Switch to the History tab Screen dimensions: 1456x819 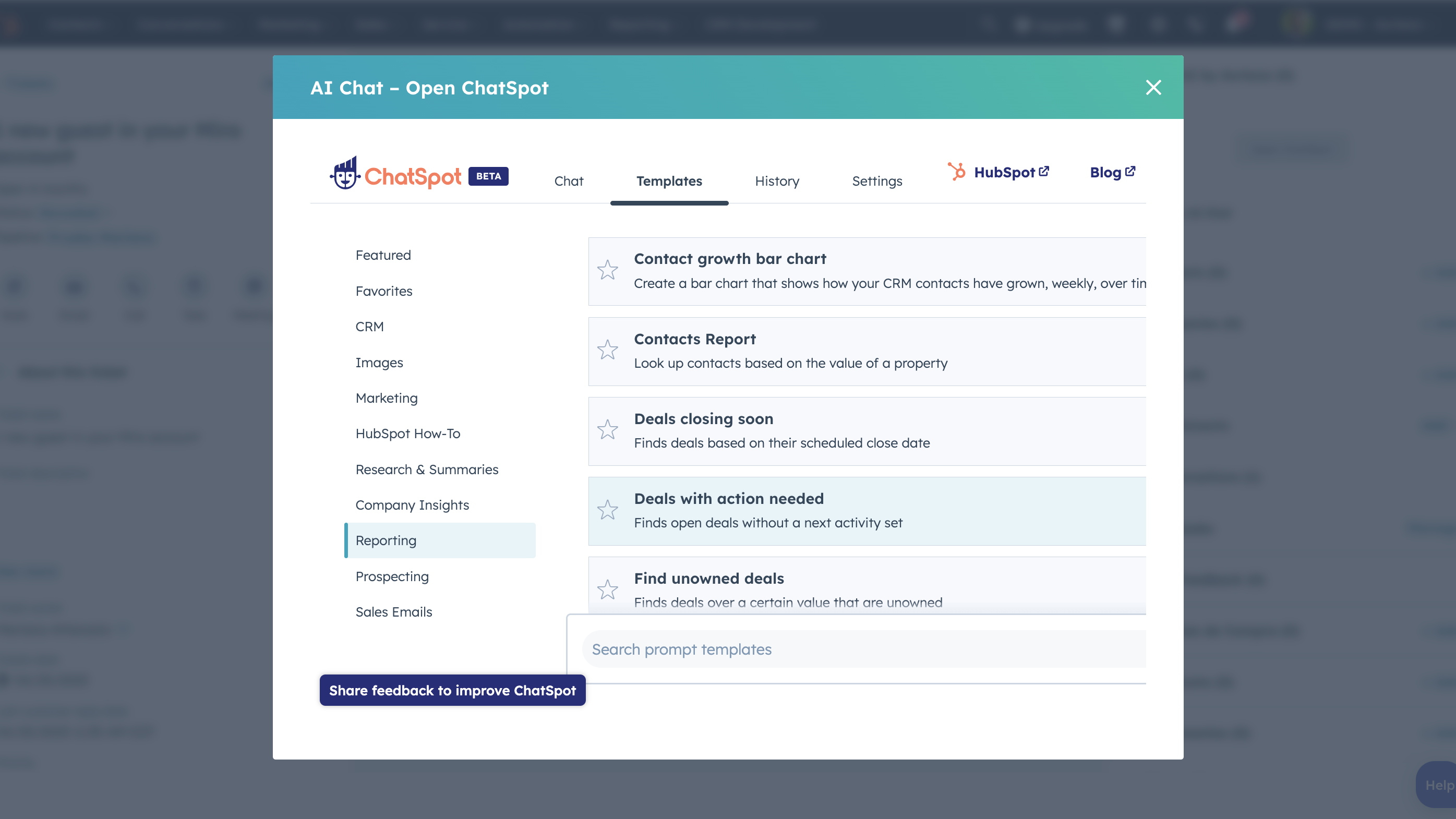(x=777, y=181)
